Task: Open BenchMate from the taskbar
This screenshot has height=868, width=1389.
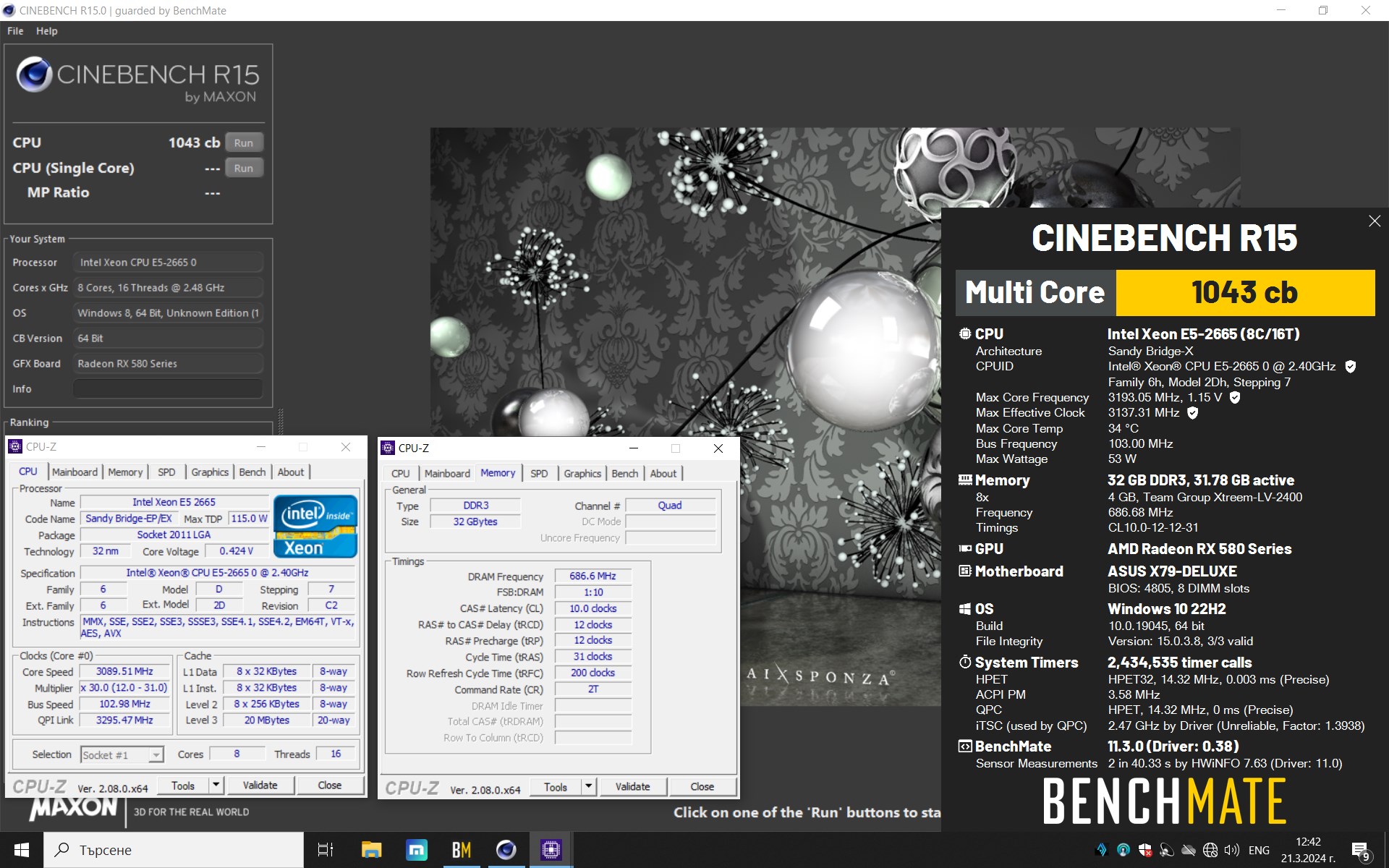Action: pyautogui.click(x=462, y=850)
